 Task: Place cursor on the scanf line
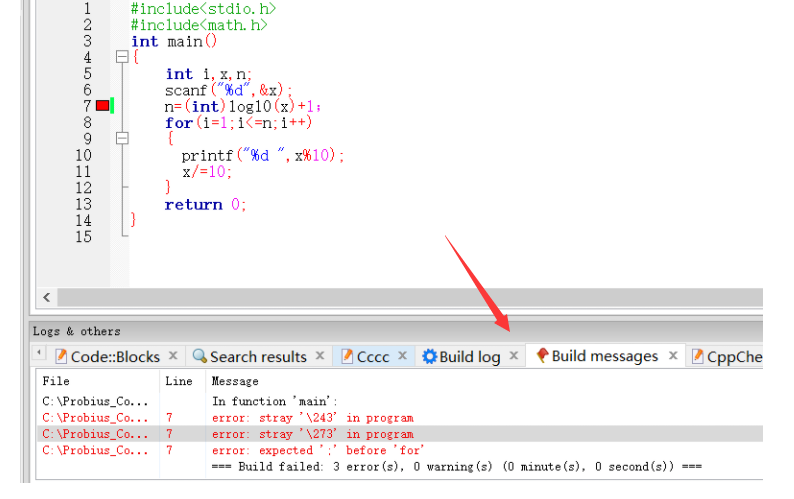tap(229, 90)
